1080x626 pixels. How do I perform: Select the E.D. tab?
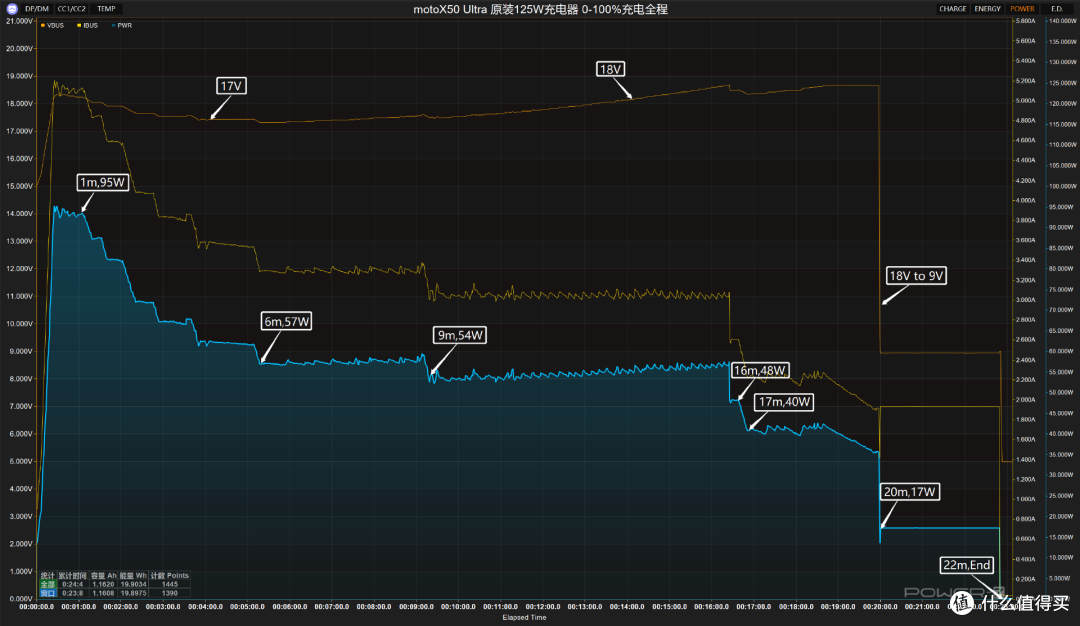tap(1057, 9)
